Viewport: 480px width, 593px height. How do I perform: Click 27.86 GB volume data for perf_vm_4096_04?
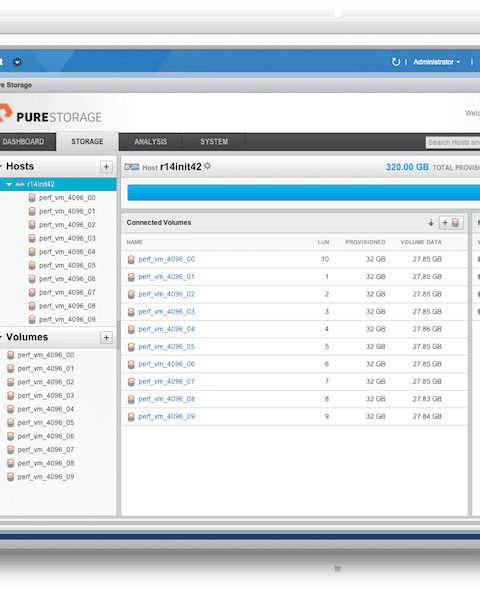tap(427, 329)
